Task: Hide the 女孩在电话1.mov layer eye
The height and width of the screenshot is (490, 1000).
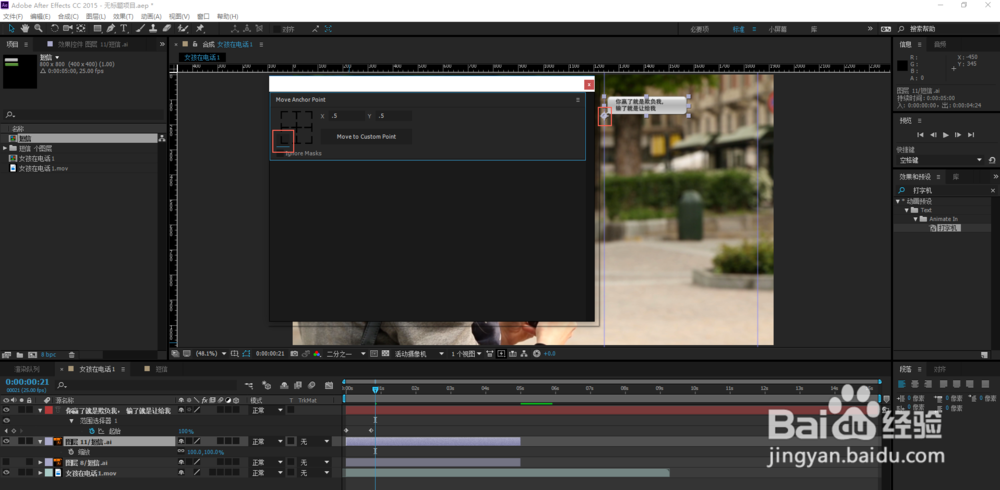Action: click(x=6, y=473)
